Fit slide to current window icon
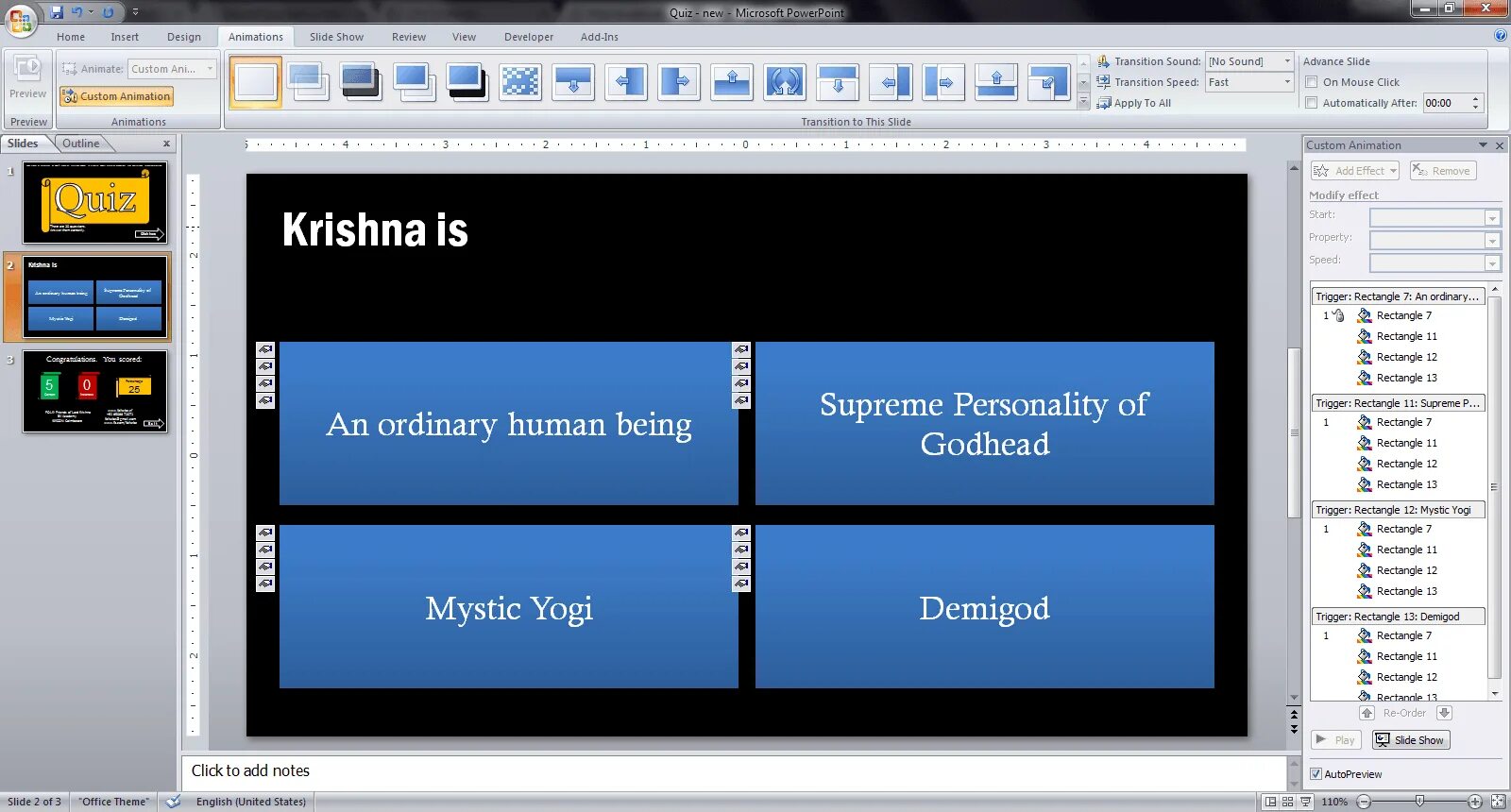The image size is (1511, 812). [x=1498, y=802]
